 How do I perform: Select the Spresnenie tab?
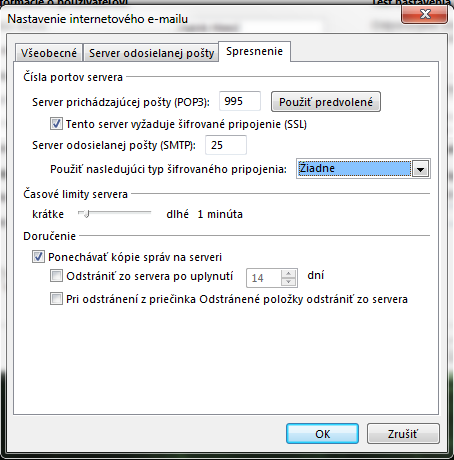[254, 51]
